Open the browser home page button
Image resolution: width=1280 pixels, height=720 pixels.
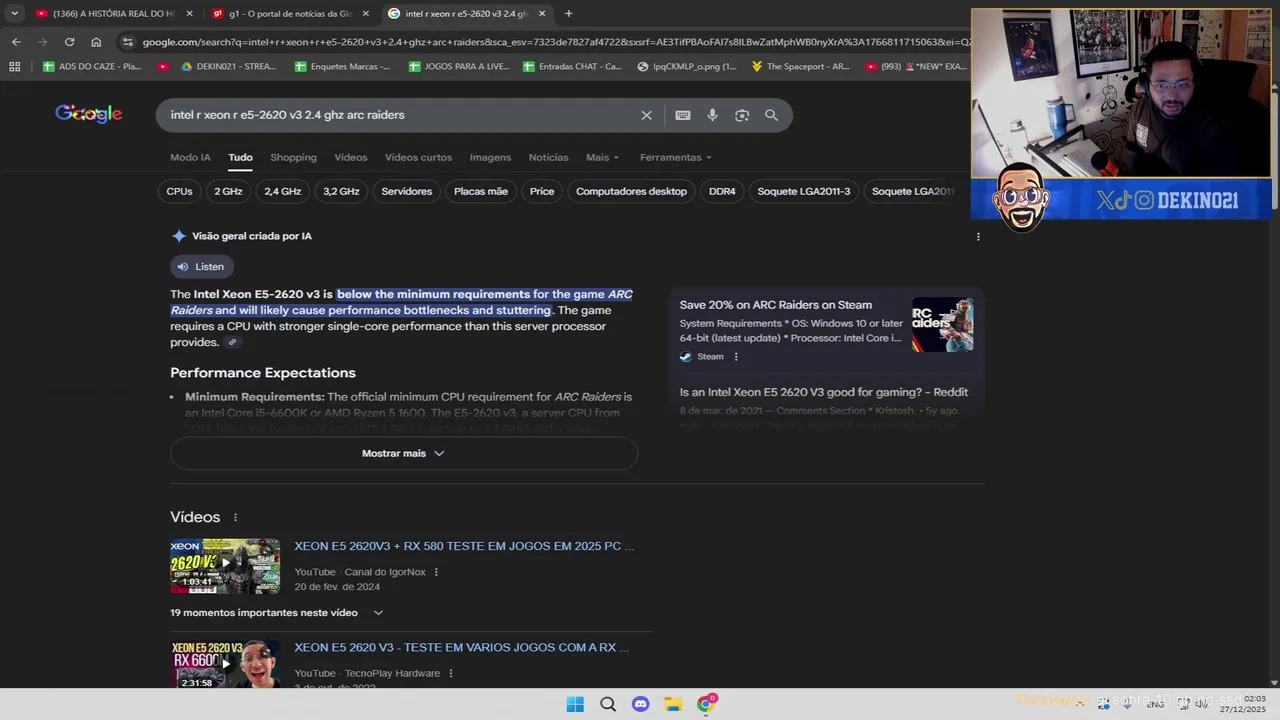tap(96, 42)
